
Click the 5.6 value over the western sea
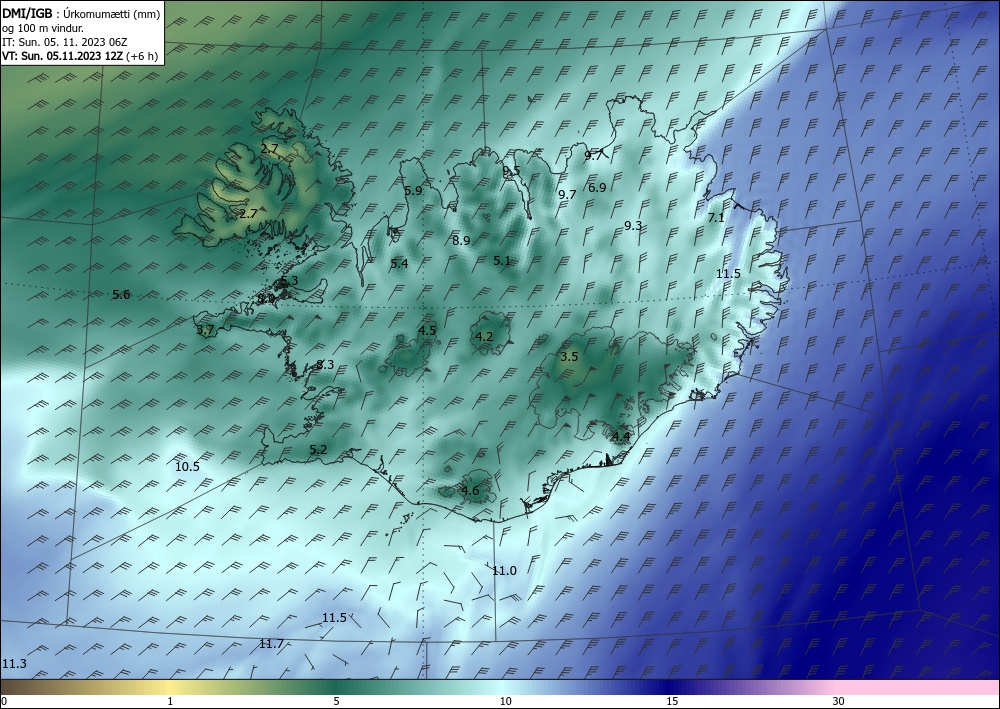coord(121,295)
